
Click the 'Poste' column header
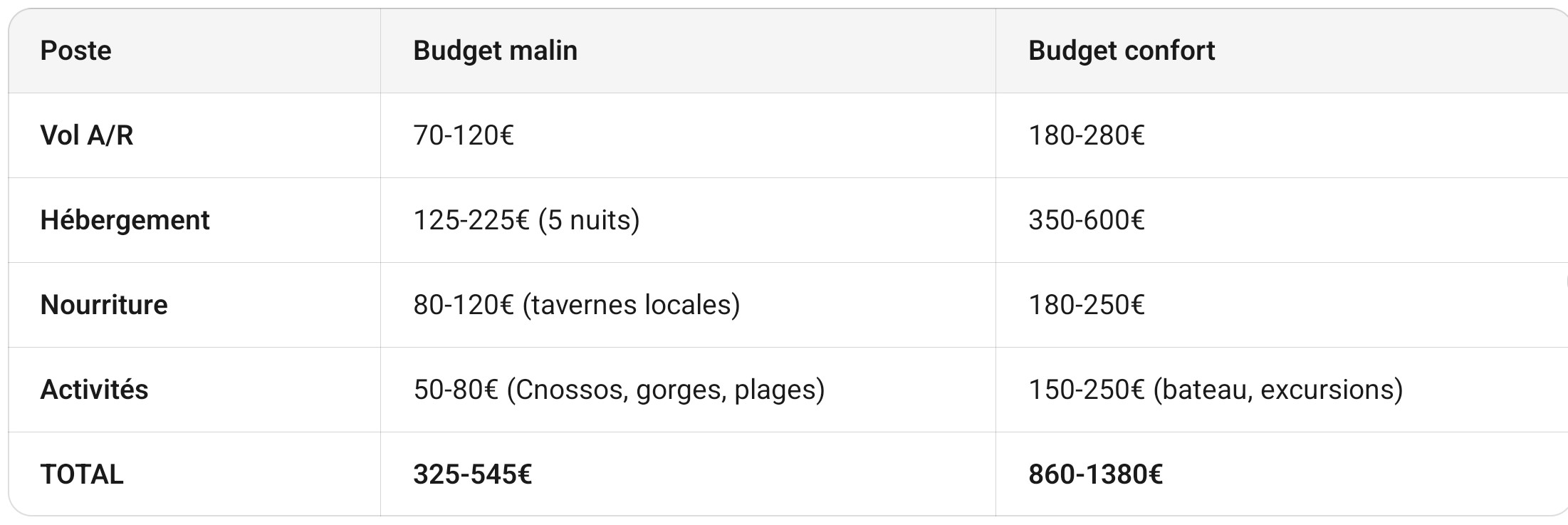tap(75, 51)
